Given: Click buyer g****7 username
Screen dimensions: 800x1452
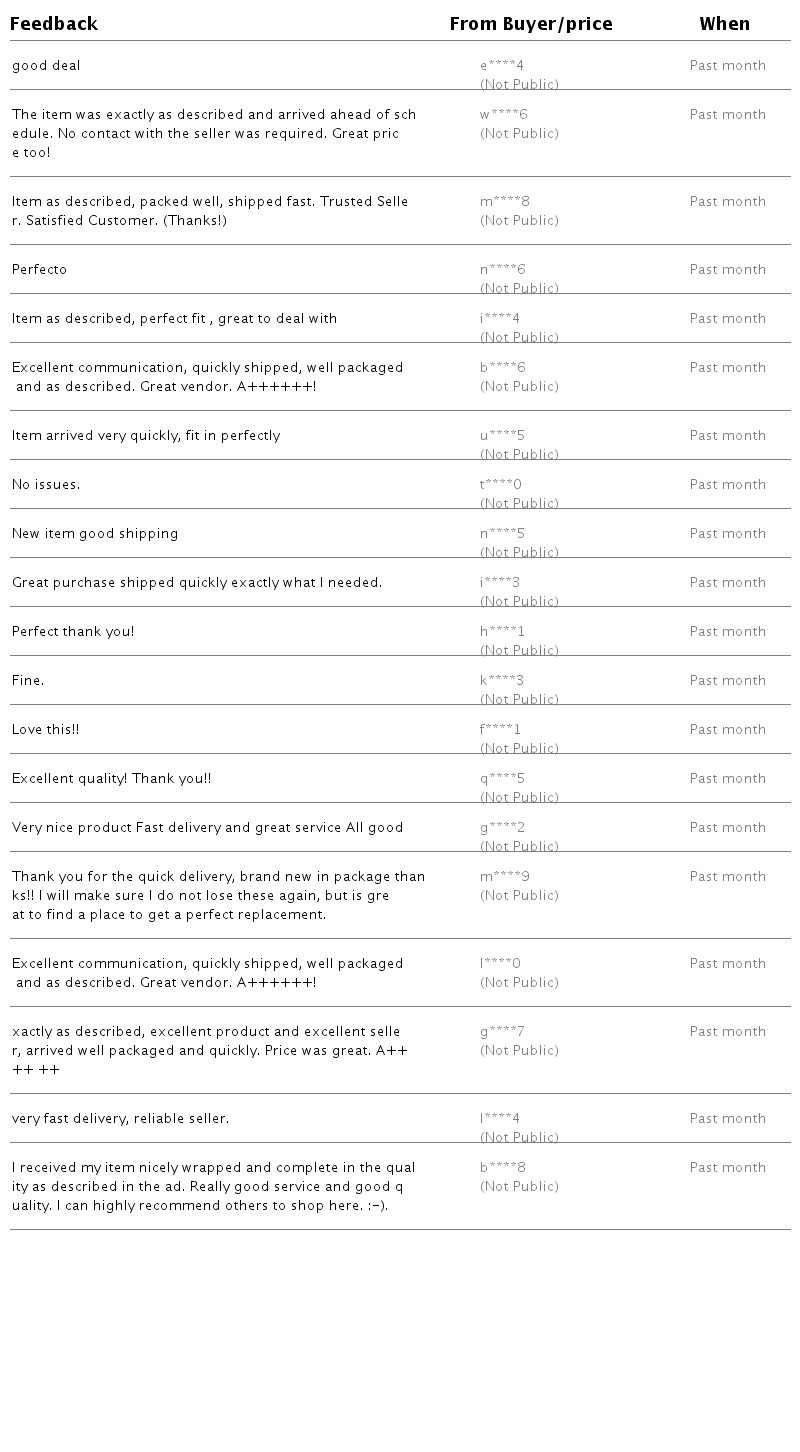Looking at the screenshot, I should point(502,1032).
